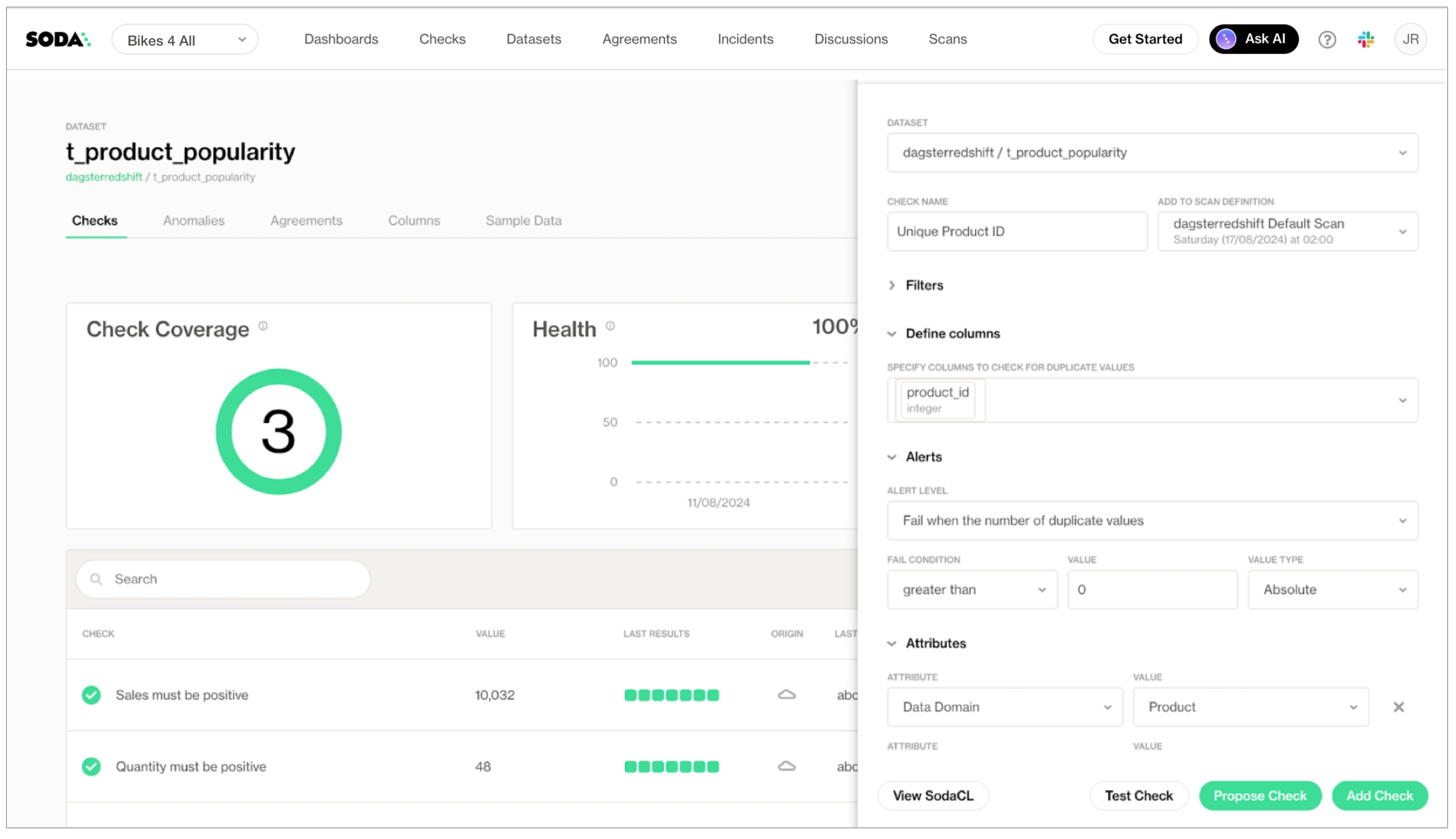The width and height of the screenshot is (1456, 839).
Task: Switch to the Anomalies tab
Action: coord(193,220)
